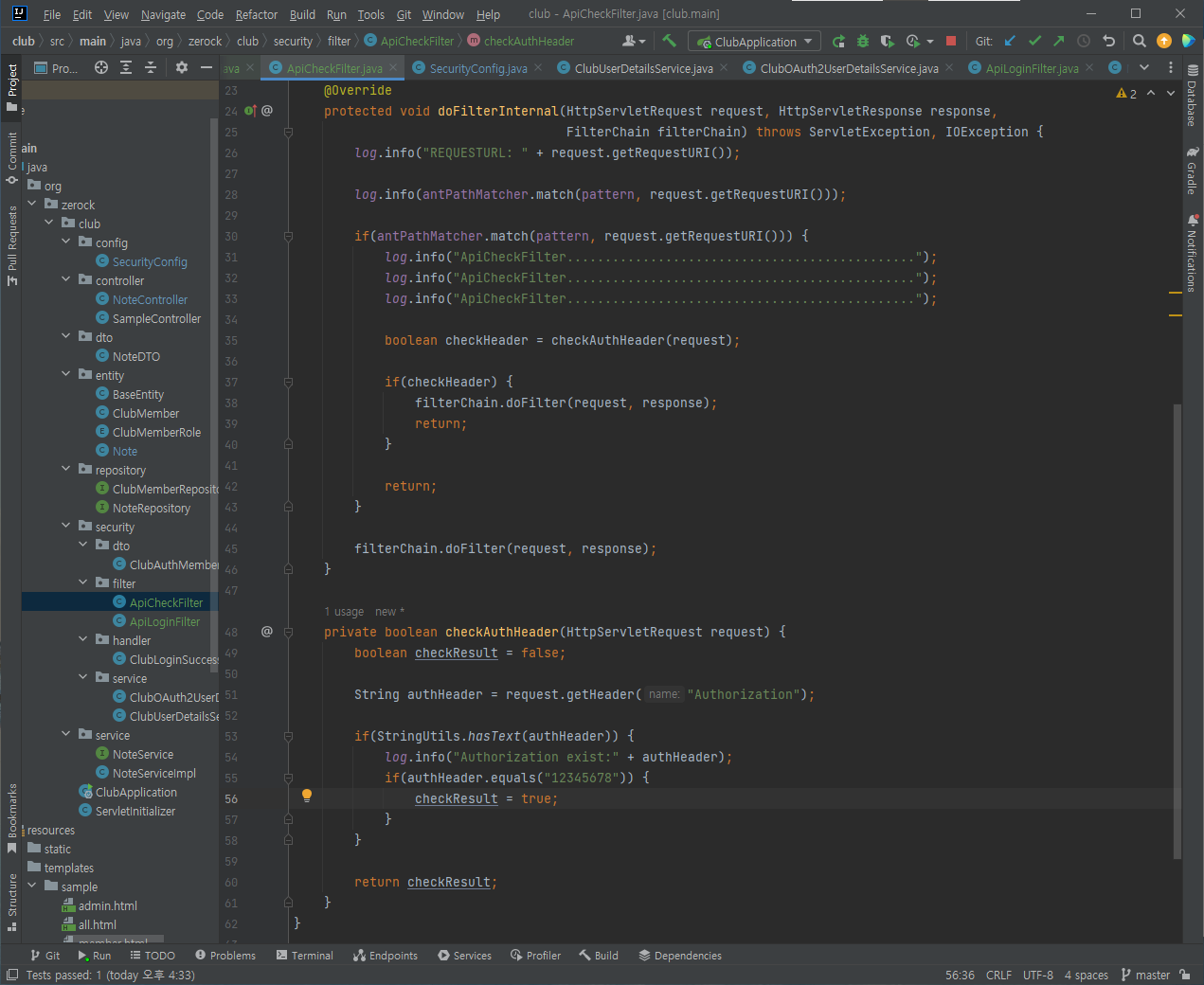
Task: Go to next highlighted error arrow
Action: tap(1171, 94)
